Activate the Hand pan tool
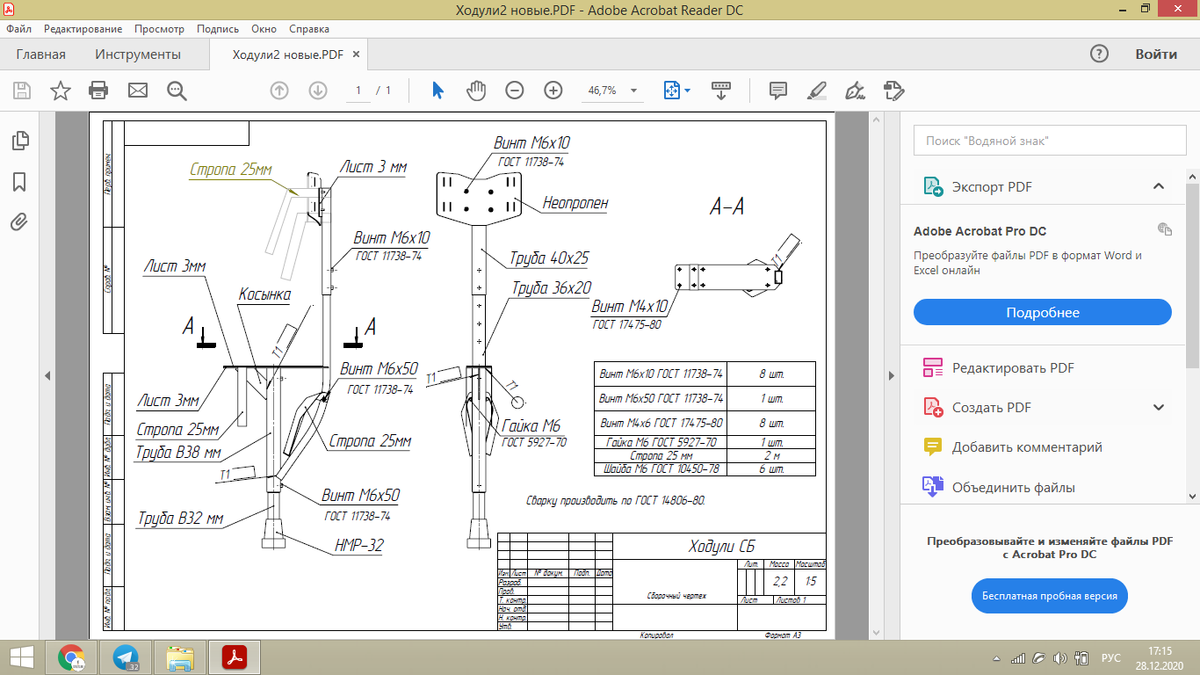 [x=476, y=91]
